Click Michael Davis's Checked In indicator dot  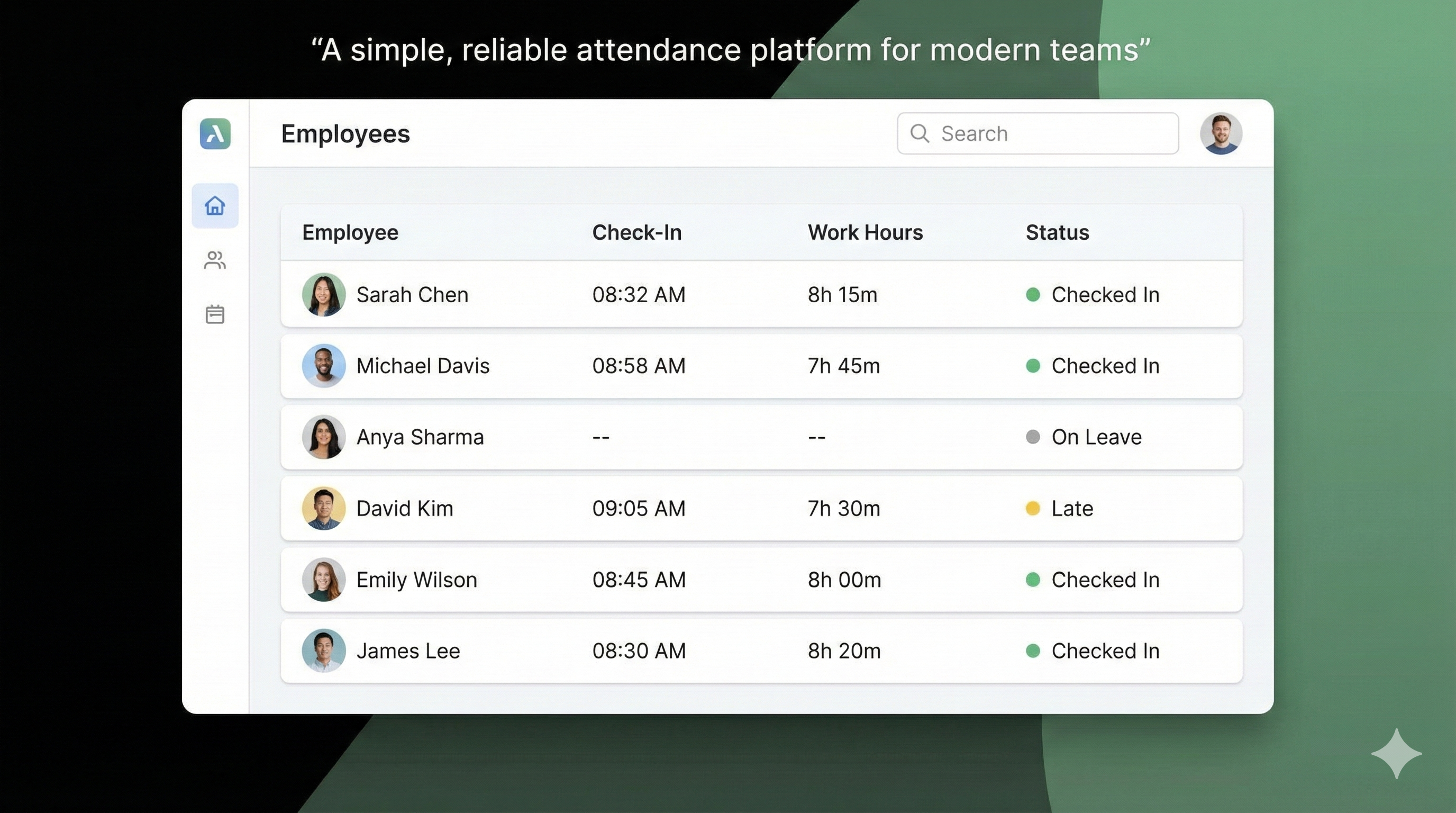[1034, 366]
